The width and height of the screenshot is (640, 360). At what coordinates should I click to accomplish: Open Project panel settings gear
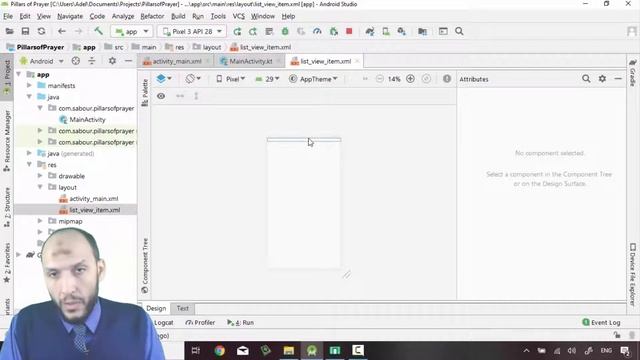[x=112, y=61]
